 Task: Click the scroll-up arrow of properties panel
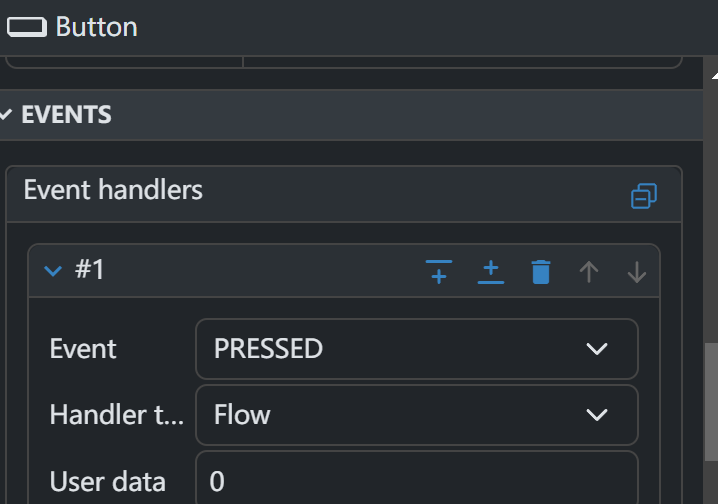(713, 76)
